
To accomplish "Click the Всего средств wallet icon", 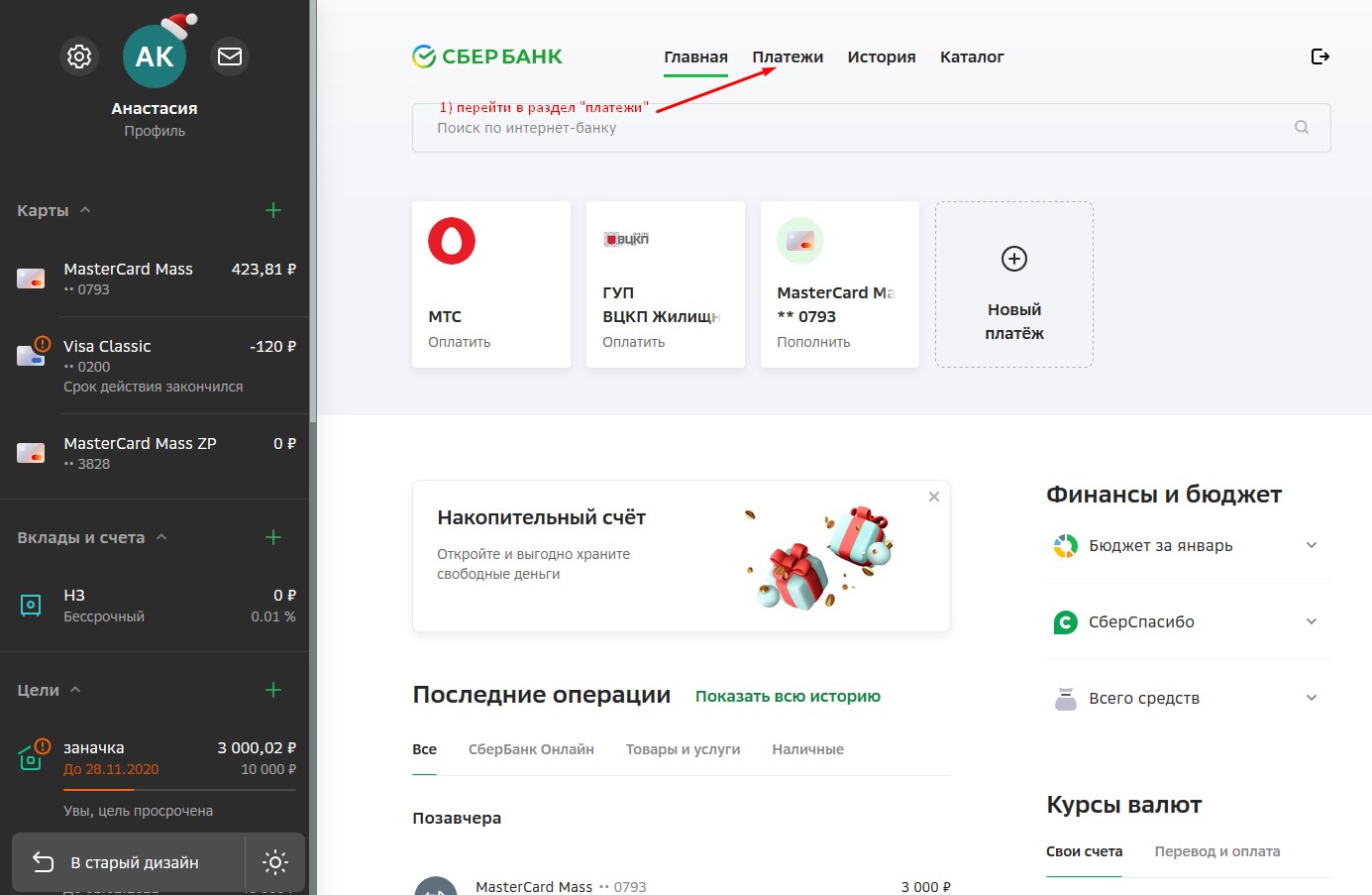I will pos(1065,699).
